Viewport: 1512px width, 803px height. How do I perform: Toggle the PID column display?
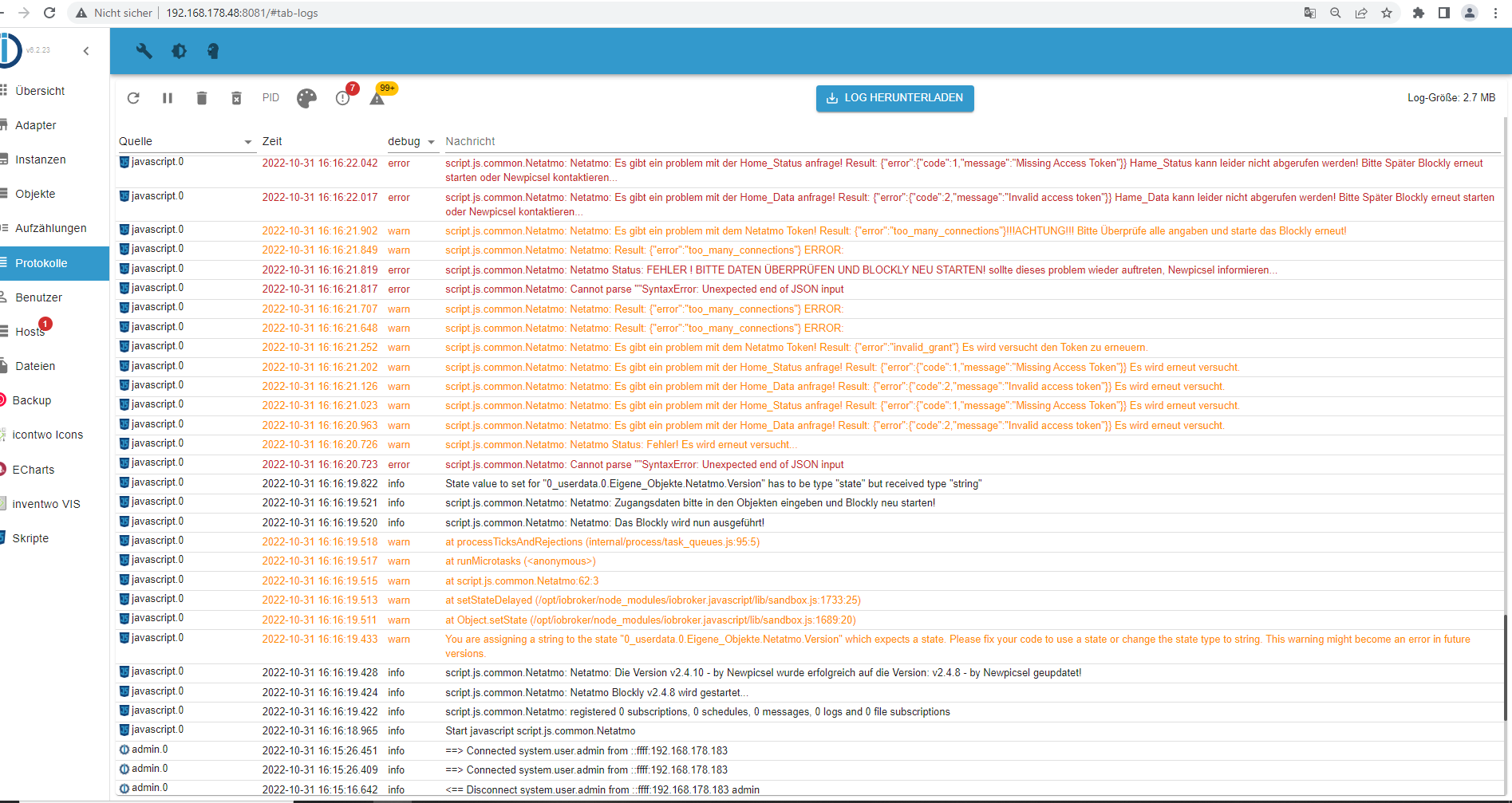pos(270,98)
